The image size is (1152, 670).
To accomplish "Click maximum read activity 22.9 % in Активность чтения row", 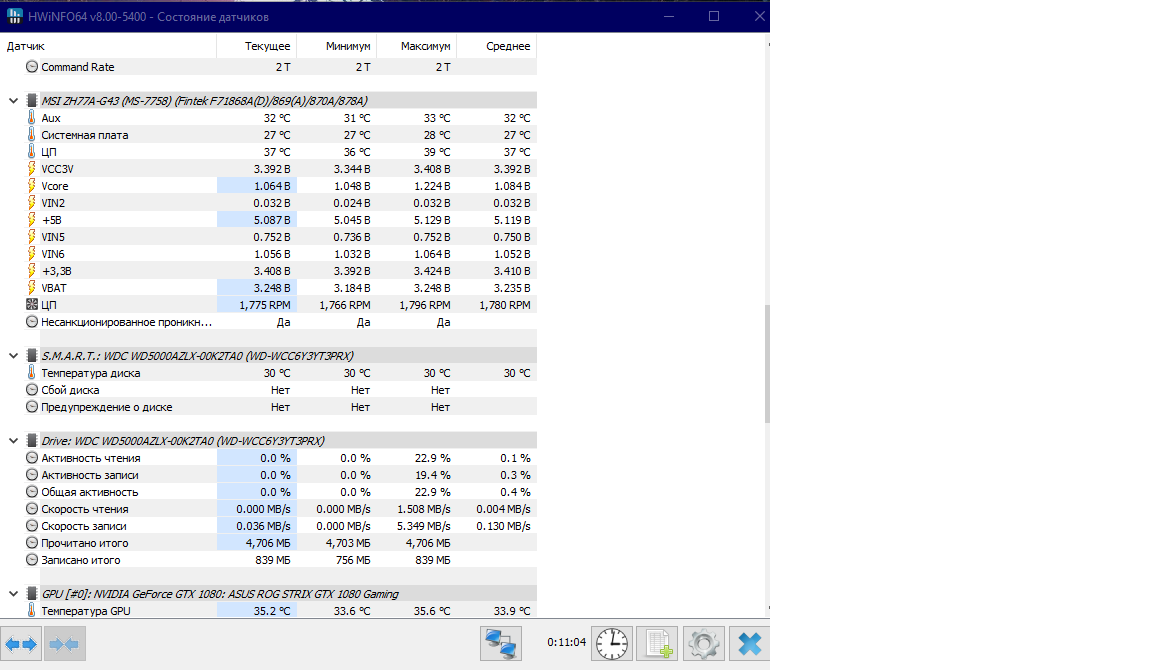I will point(433,458).
